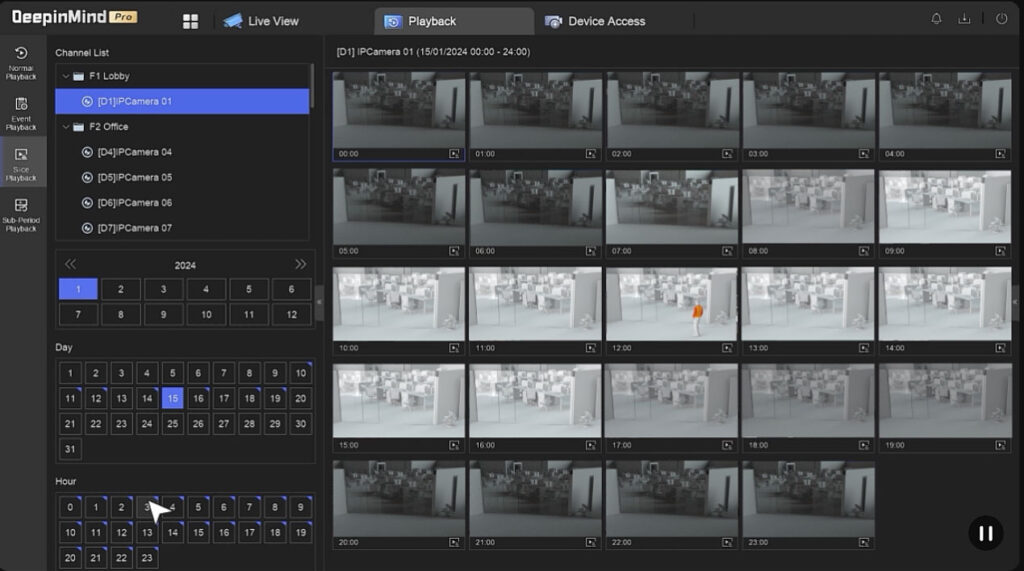Open the Device Access tab
This screenshot has width=1024, height=571.
pyautogui.click(x=595, y=21)
